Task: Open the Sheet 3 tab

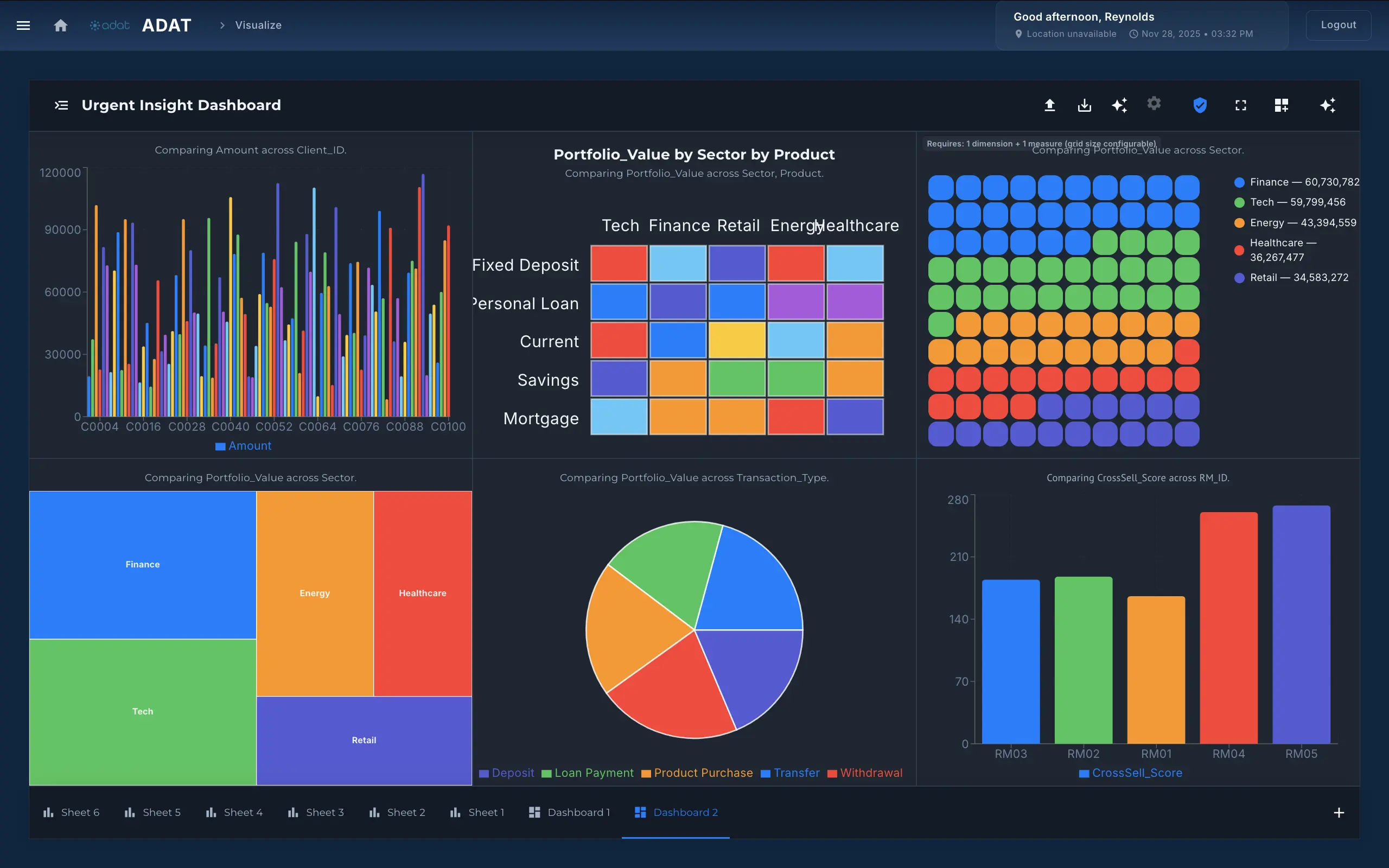Action: point(325,812)
